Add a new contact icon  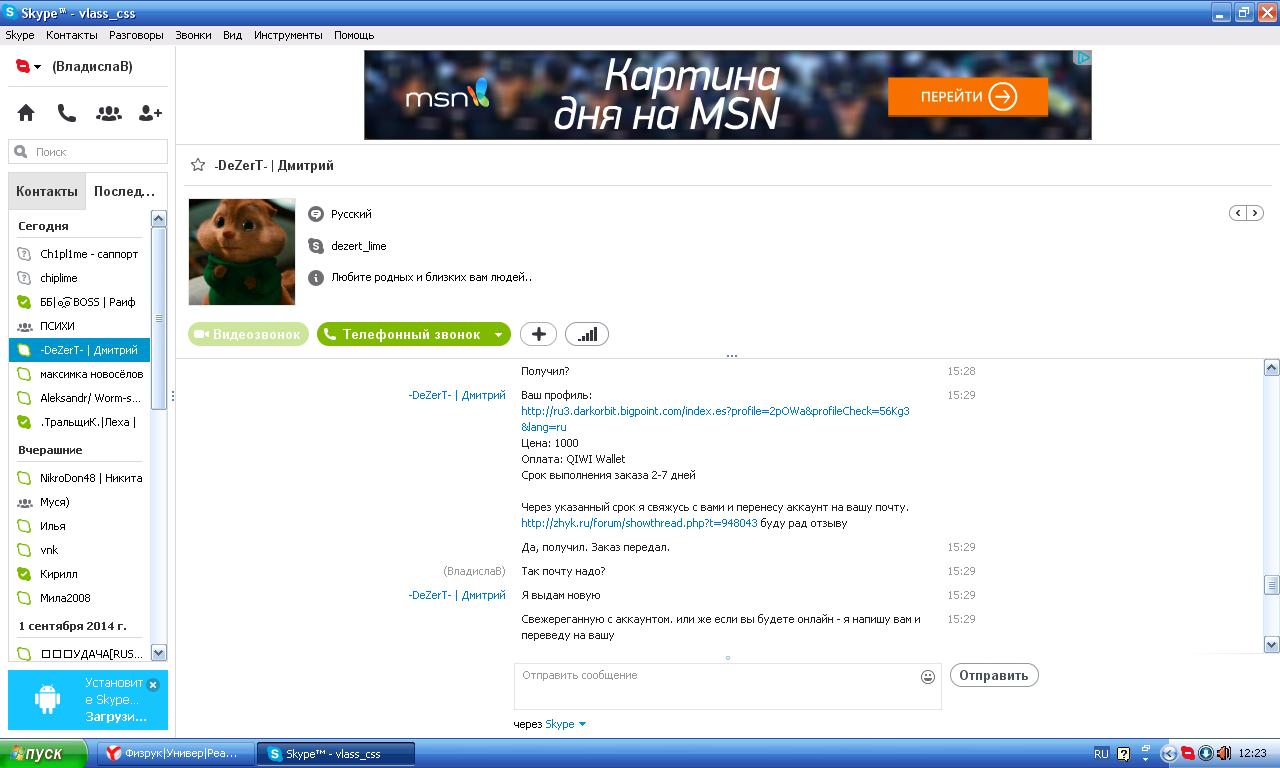pos(150,113)
